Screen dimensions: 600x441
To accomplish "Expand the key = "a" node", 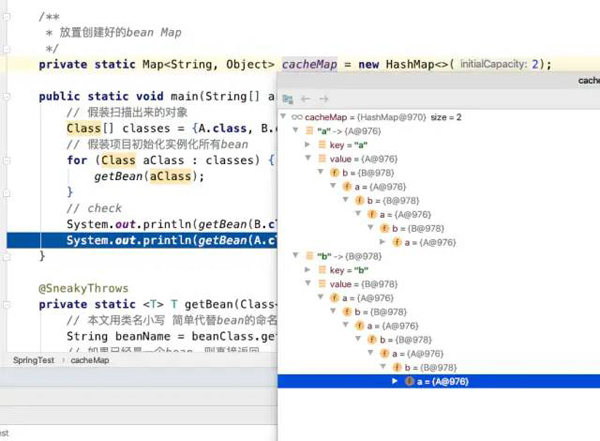I will coord(308,145).
